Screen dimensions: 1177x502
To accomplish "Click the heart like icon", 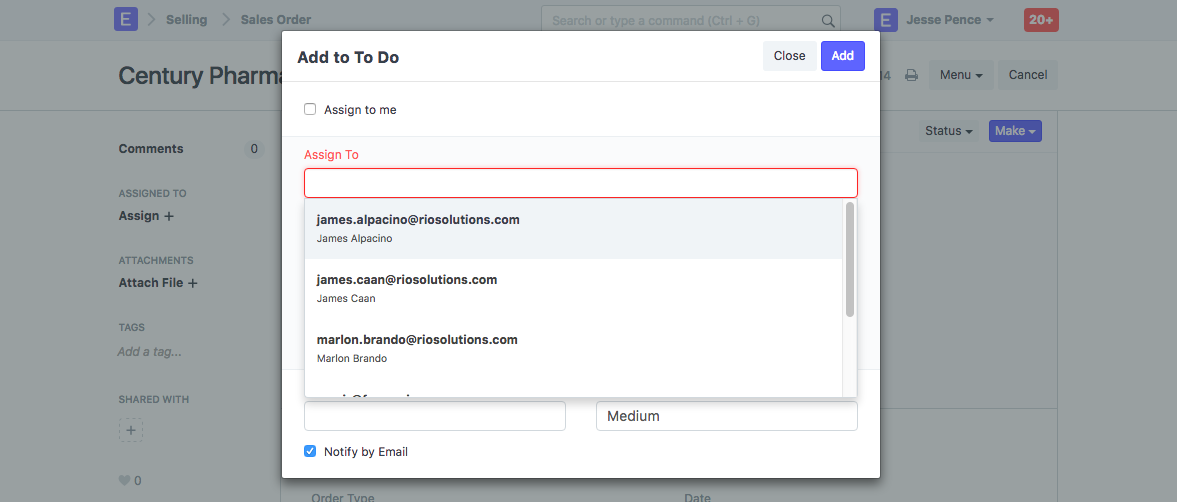I will 125,481.
